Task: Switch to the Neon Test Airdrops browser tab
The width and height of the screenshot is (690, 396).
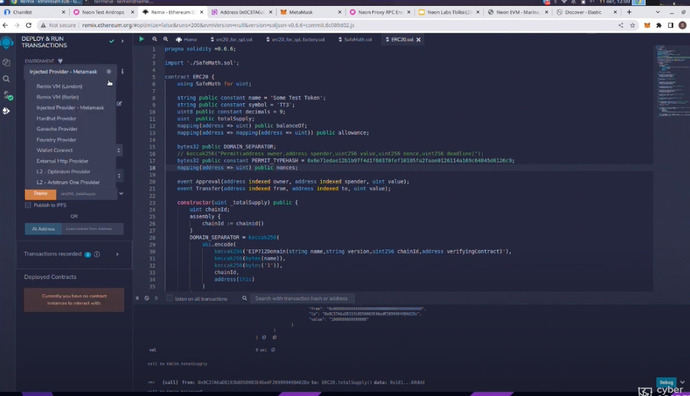Action: click(x=103, y=12)
